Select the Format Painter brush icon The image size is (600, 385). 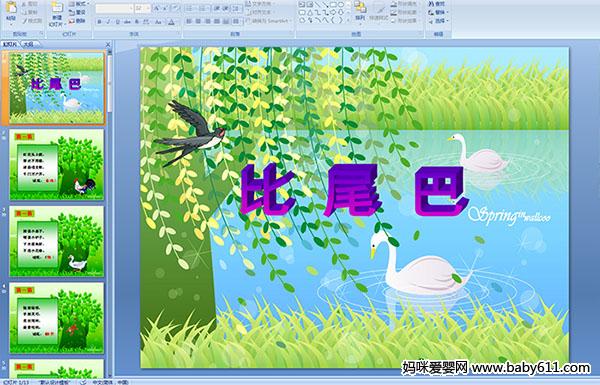tap(24, 21)
